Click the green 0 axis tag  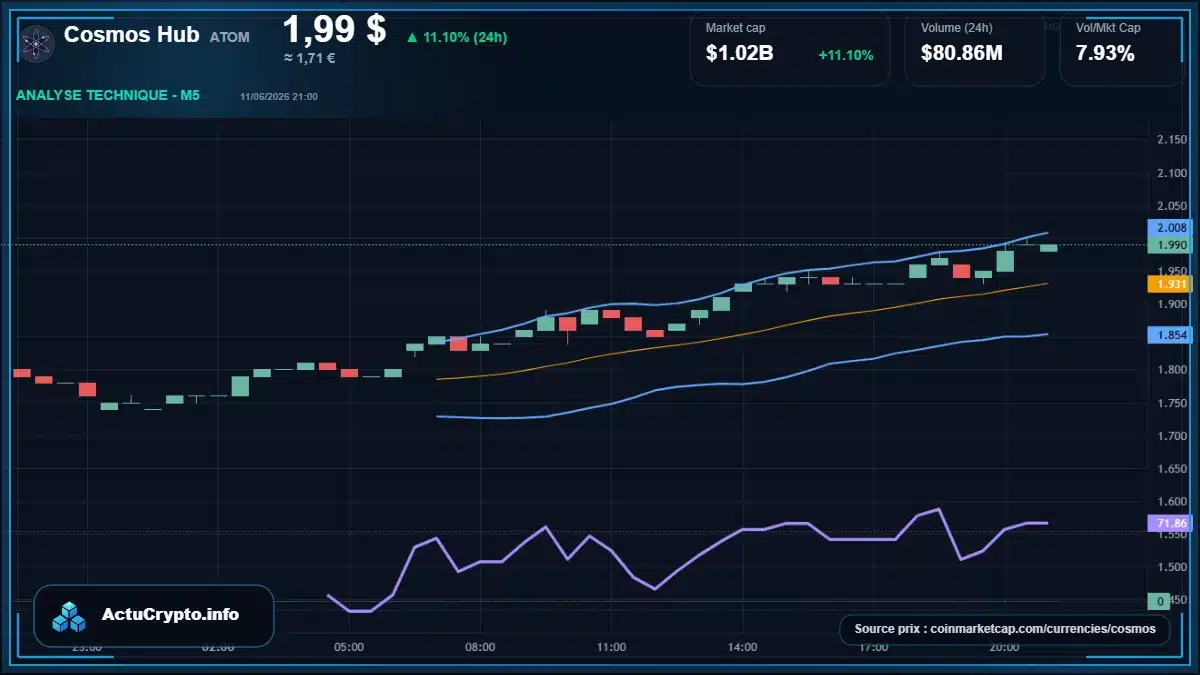1159,601
